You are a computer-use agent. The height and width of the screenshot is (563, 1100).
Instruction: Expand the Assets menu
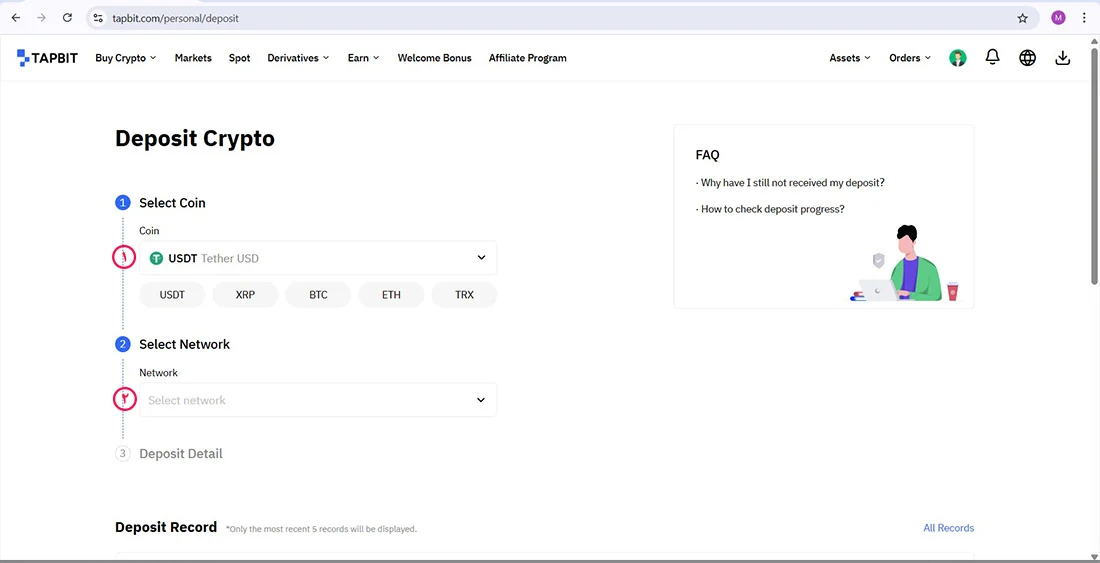(x=850, y=58)
